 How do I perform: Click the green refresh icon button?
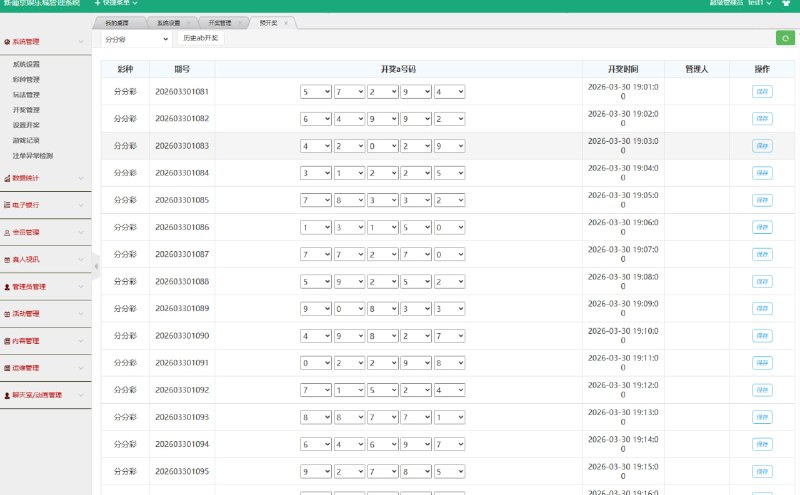pyautogui.click(x=785, y=38)
